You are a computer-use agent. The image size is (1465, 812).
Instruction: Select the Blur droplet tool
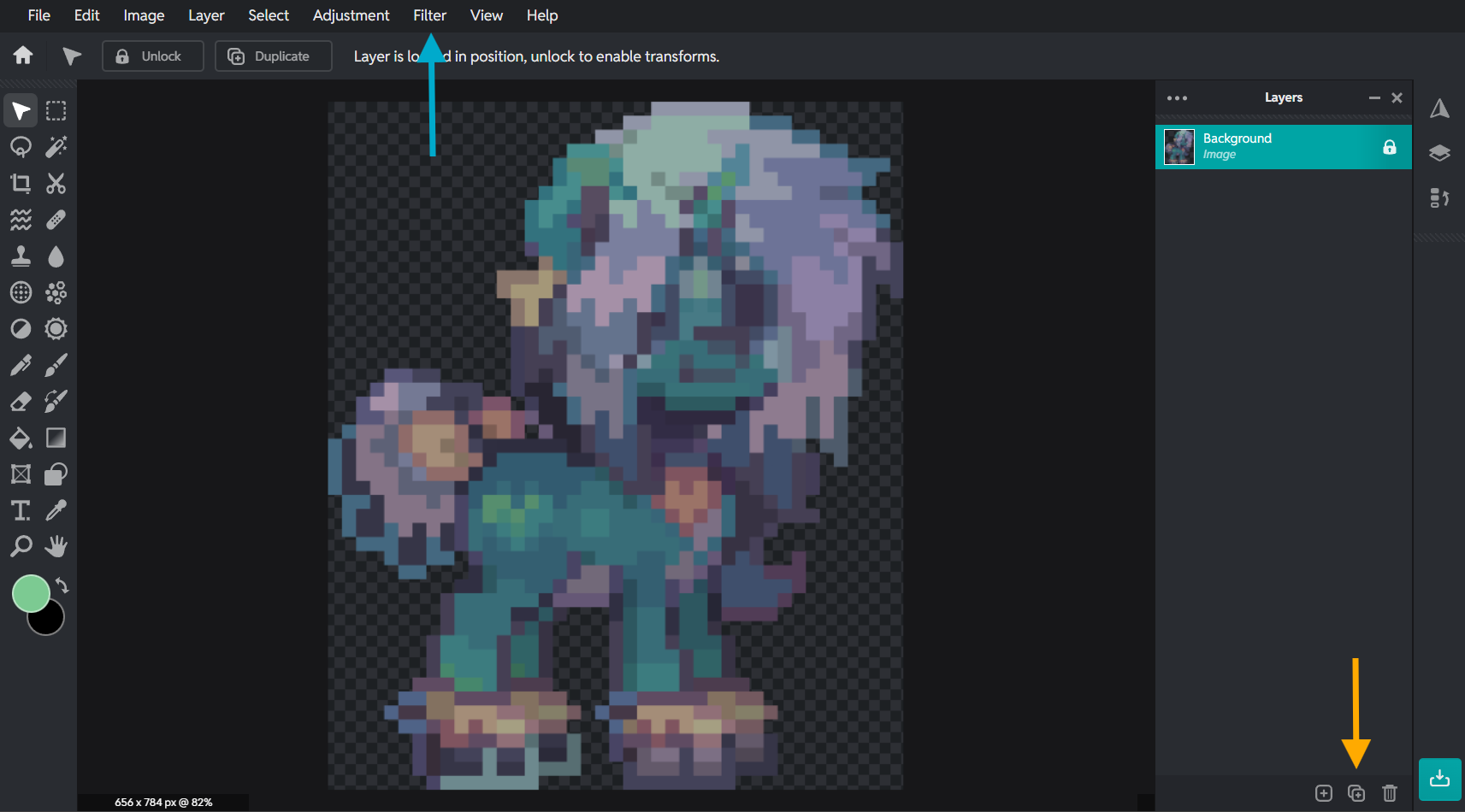[56, 256]
